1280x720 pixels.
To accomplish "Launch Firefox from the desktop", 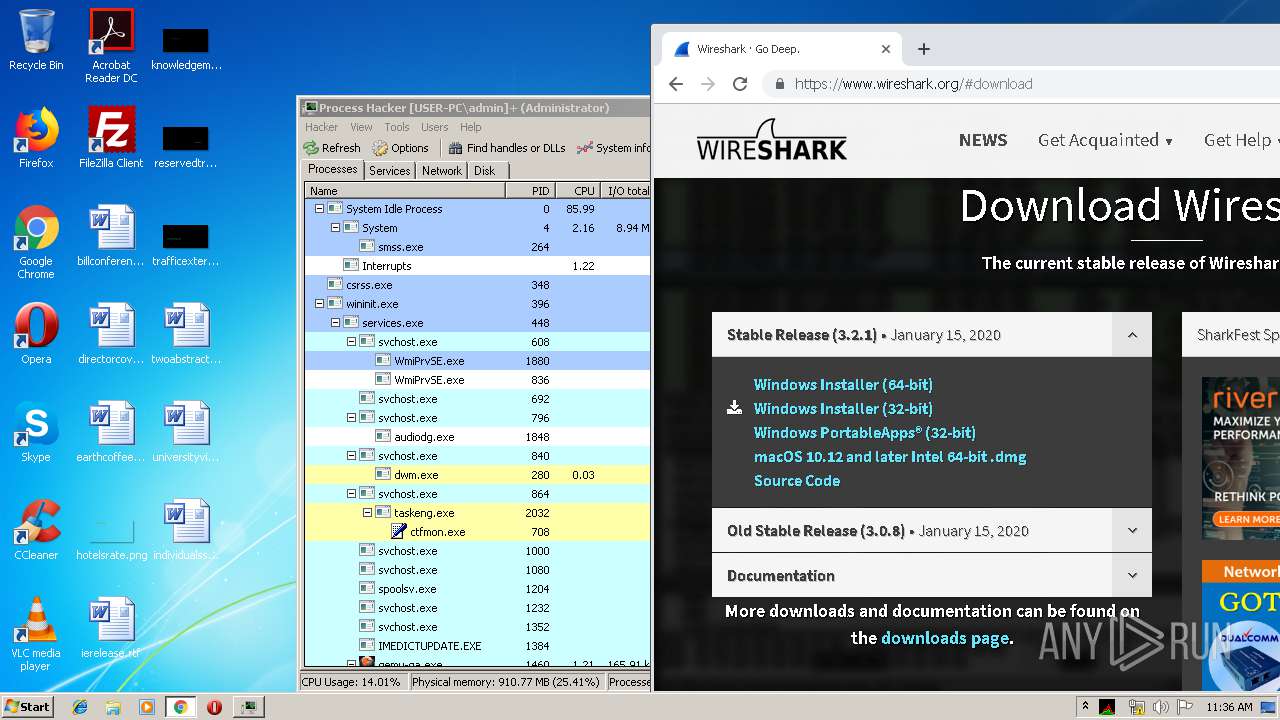I will pos(36,139).
